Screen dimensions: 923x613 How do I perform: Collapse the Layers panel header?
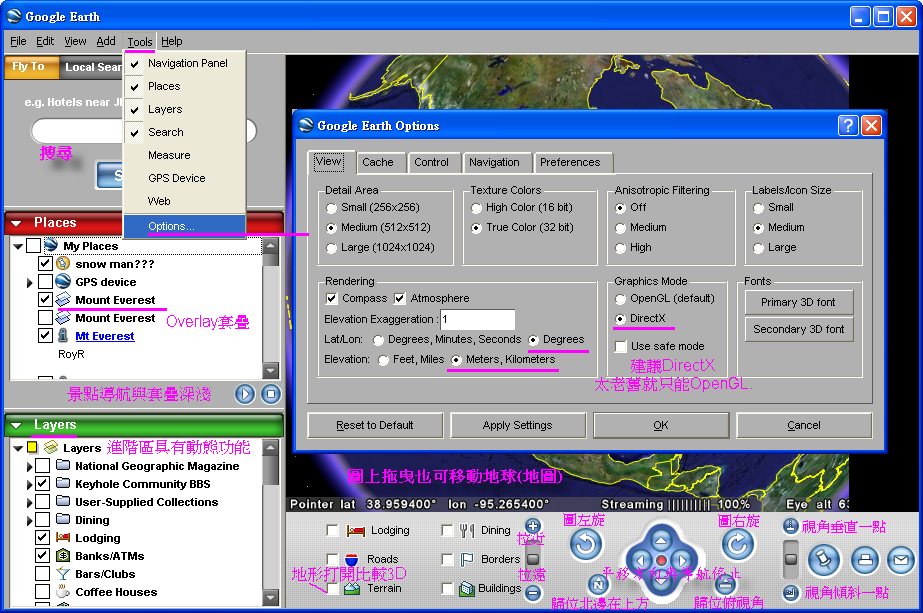coord(16,425)
